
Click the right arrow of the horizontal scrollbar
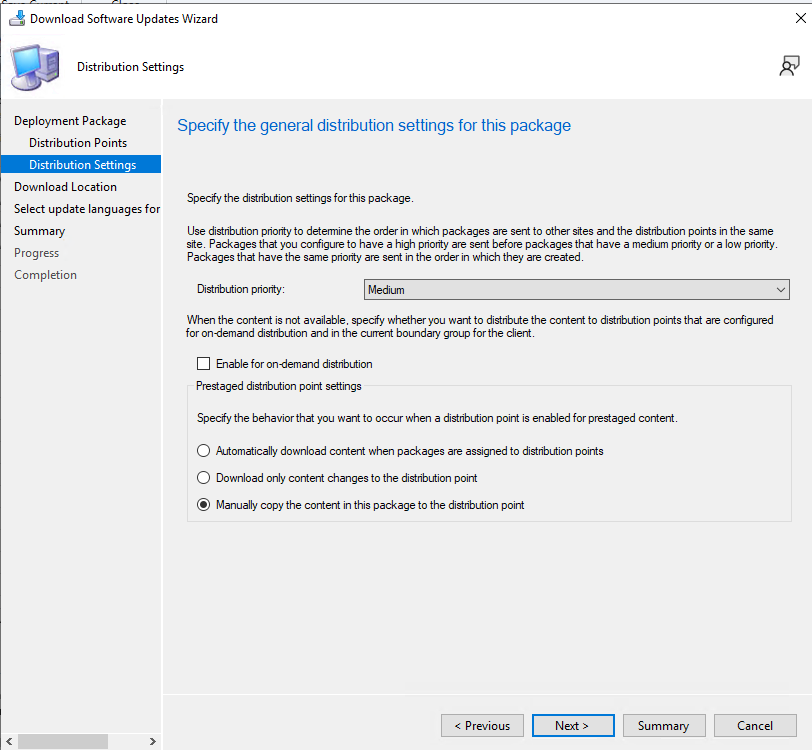click(152, 741)
